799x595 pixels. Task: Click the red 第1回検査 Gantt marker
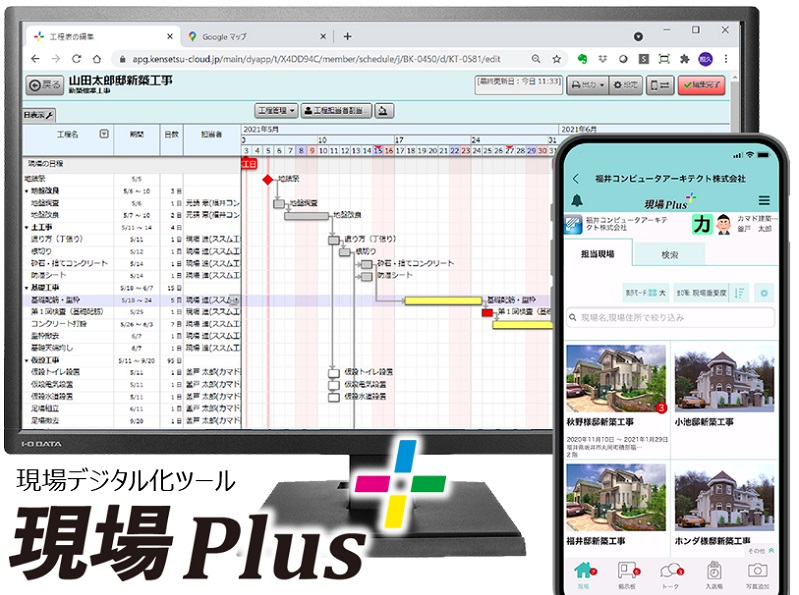[x=487, y=312]
